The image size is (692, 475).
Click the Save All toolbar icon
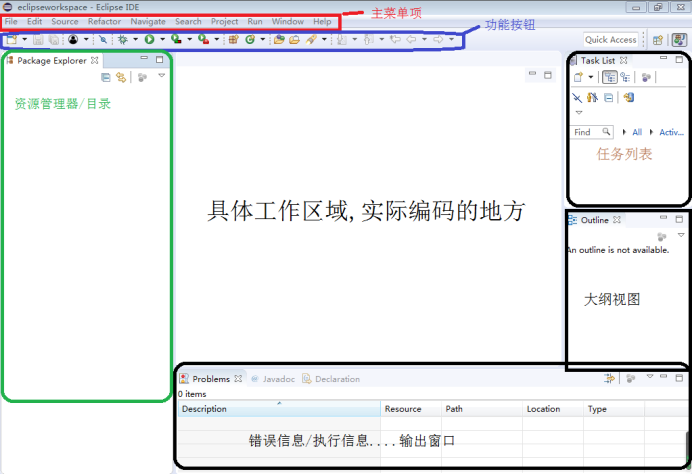[54, 40]
